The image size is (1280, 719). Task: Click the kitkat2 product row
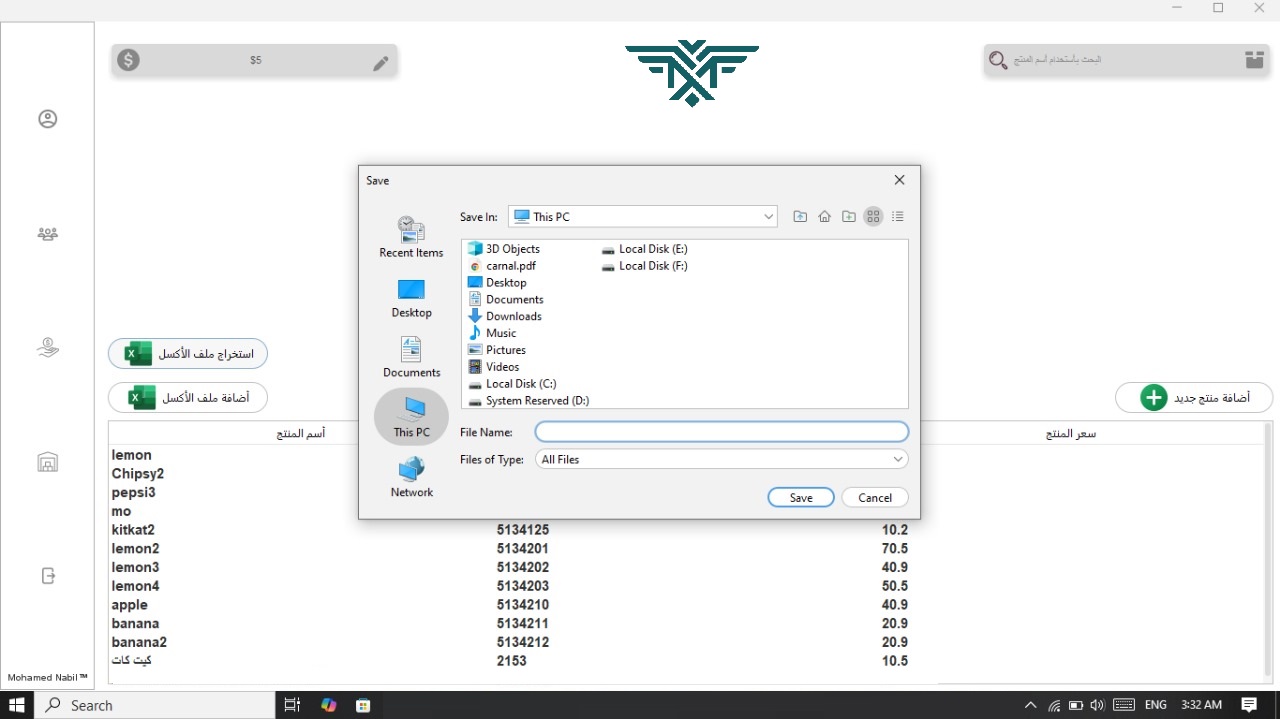685,530
